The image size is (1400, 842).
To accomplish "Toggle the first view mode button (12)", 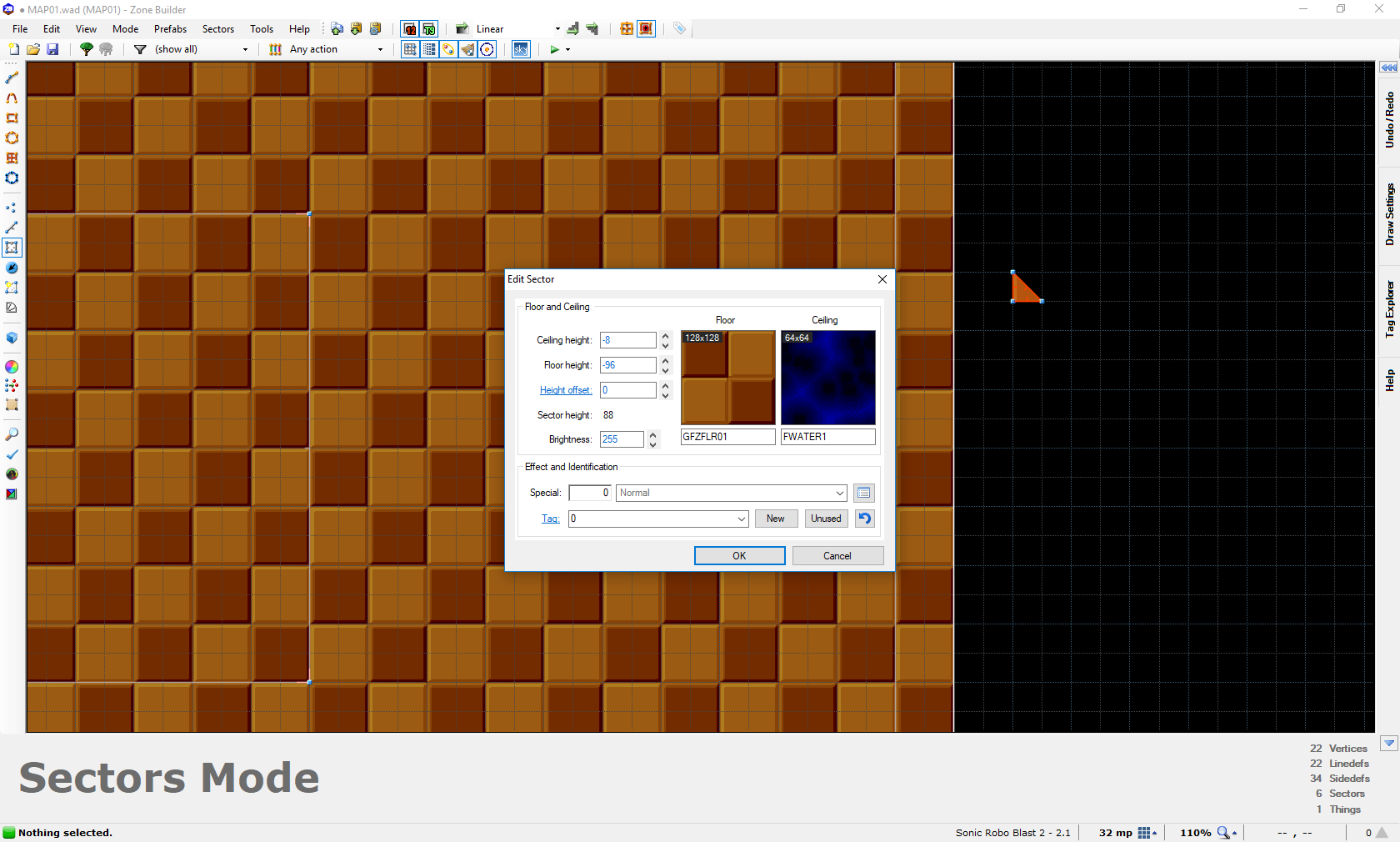I will tap(409, 28).
